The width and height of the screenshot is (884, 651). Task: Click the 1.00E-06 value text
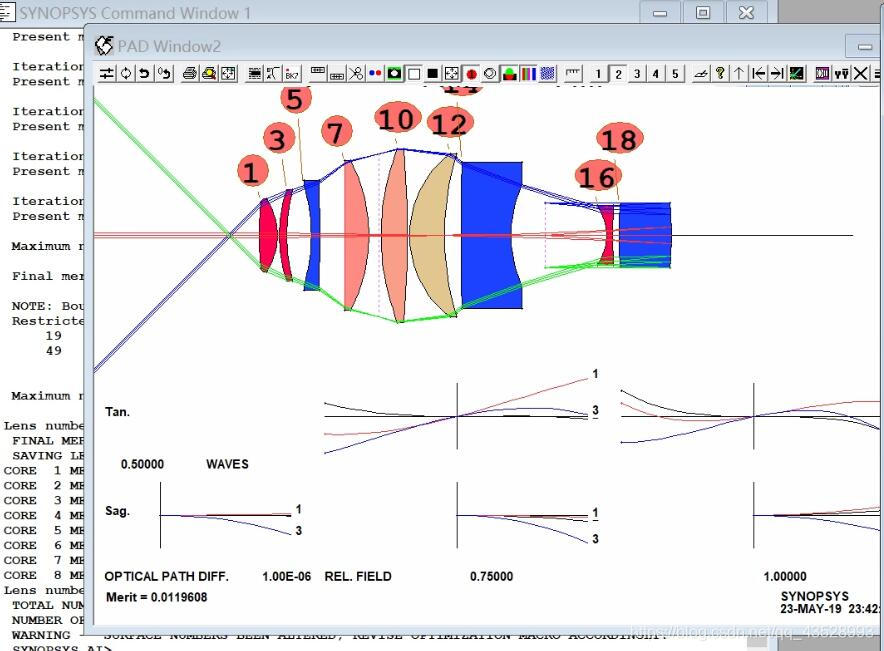(286, 577)
